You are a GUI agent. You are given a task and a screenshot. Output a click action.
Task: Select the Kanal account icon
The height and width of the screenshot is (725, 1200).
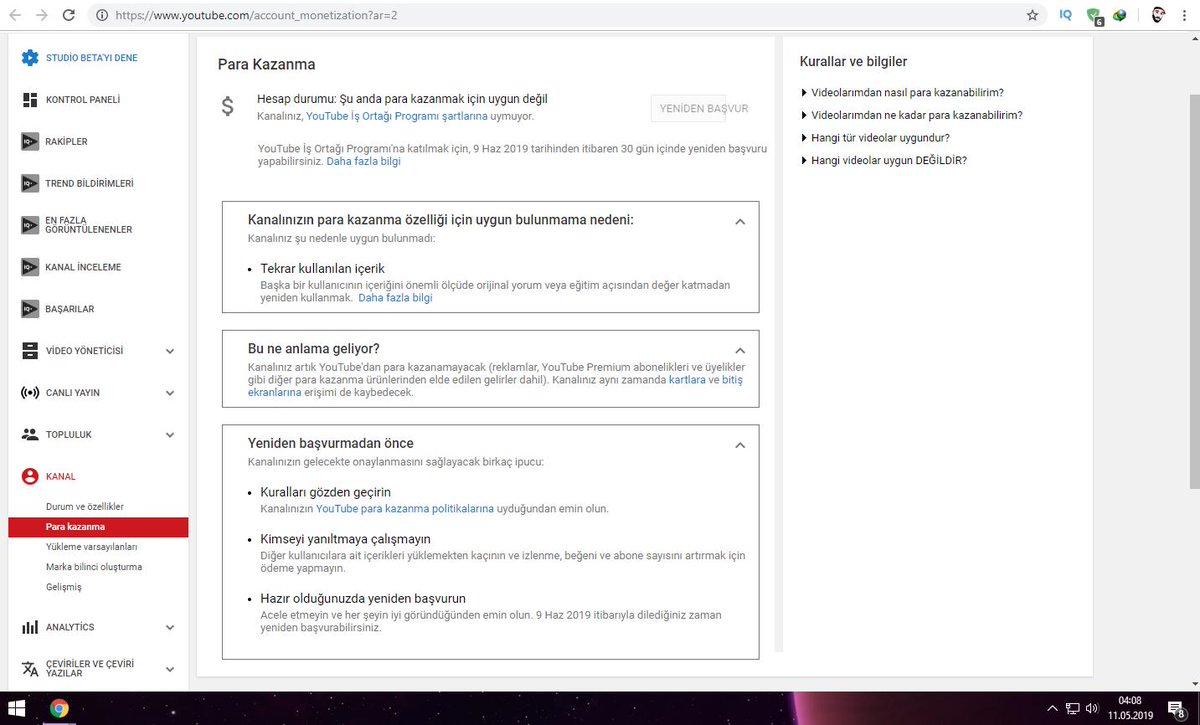(30, 477)
